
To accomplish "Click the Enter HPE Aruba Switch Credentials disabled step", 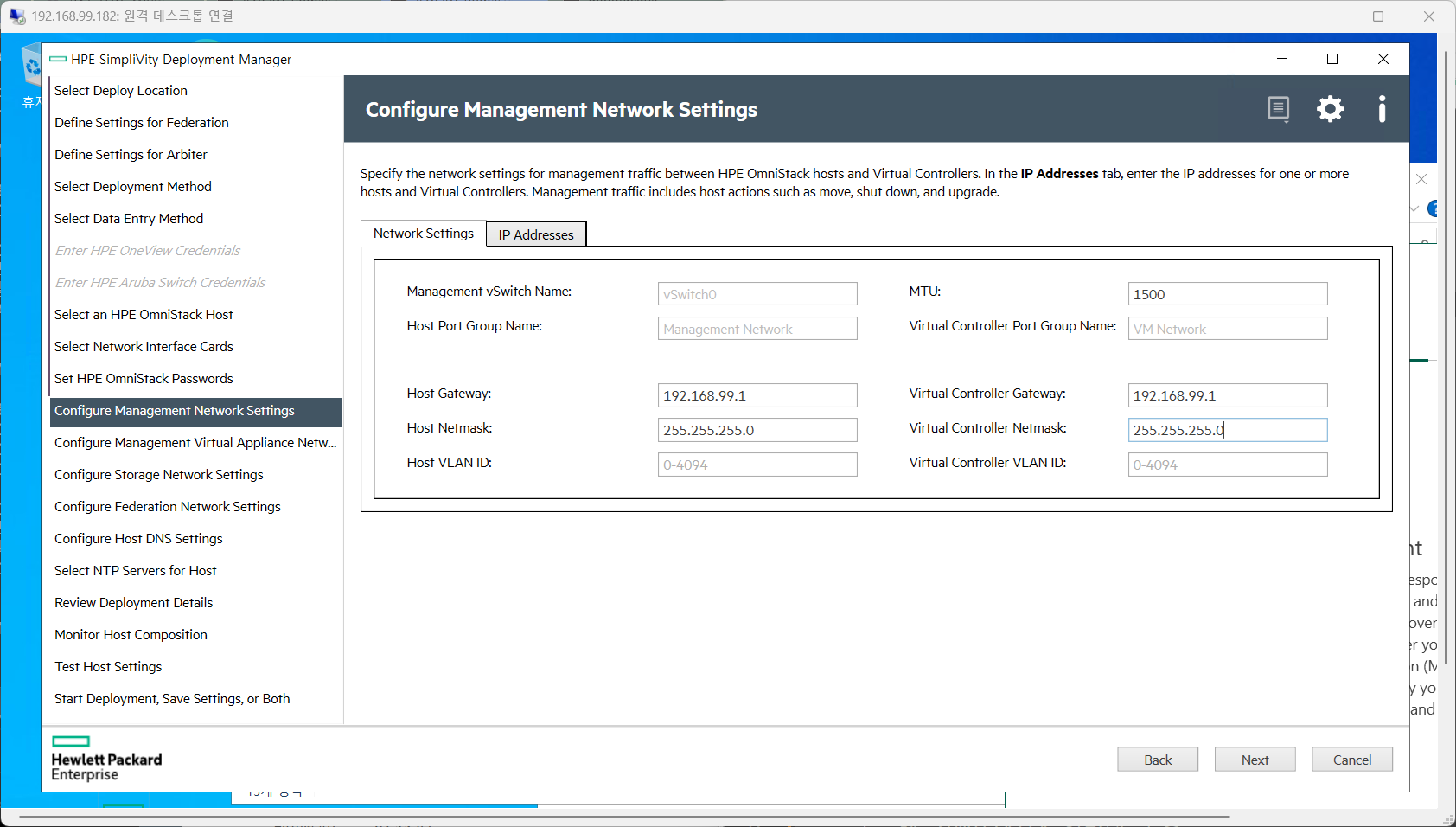I will click(x=160, y=283).
